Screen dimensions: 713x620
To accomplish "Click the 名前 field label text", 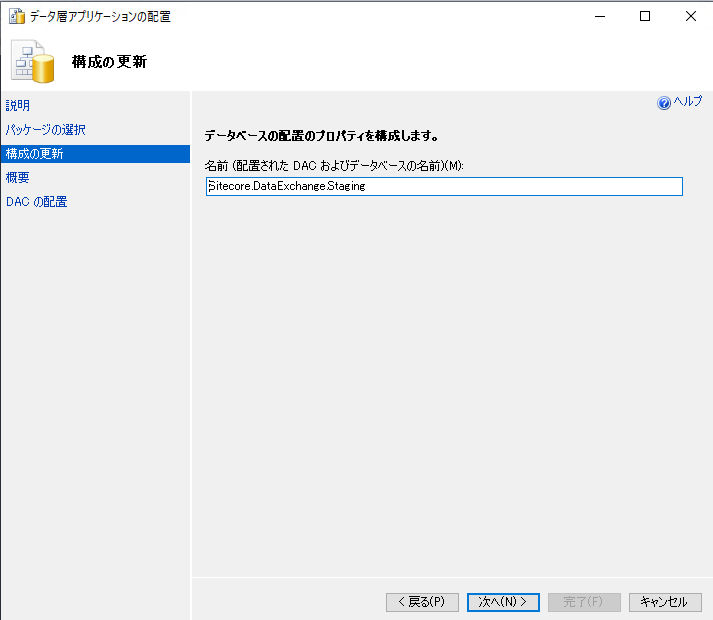I will click(x=334, y=166).
